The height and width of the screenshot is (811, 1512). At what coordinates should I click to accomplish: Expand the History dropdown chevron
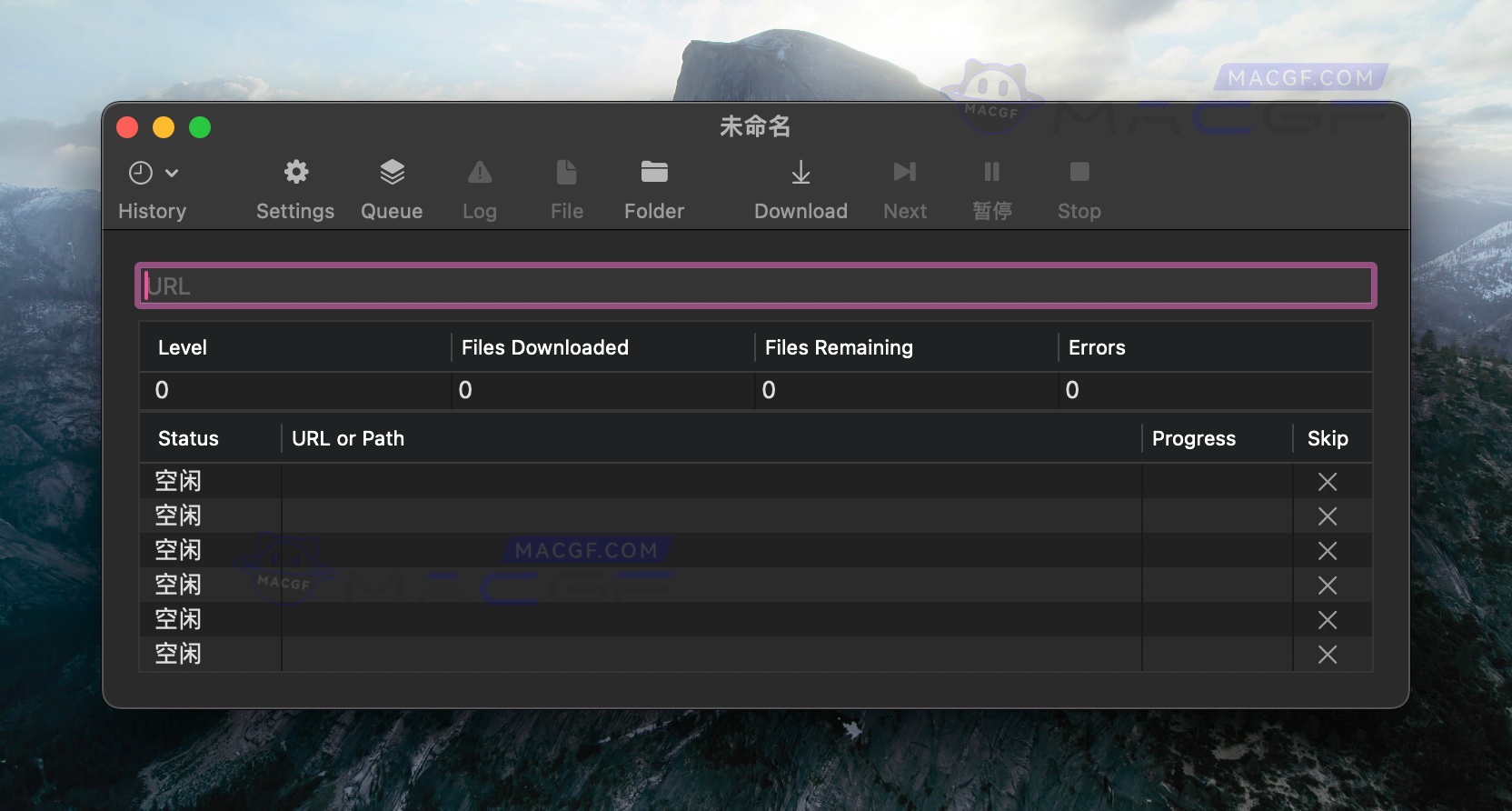click(172, 173)
